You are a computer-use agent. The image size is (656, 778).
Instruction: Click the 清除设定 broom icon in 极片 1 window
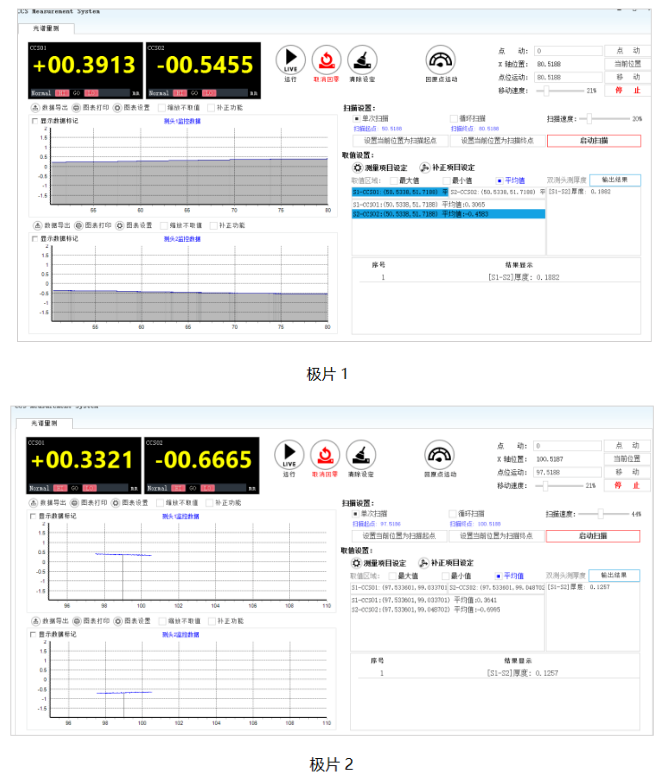click(x=362, y=60)
